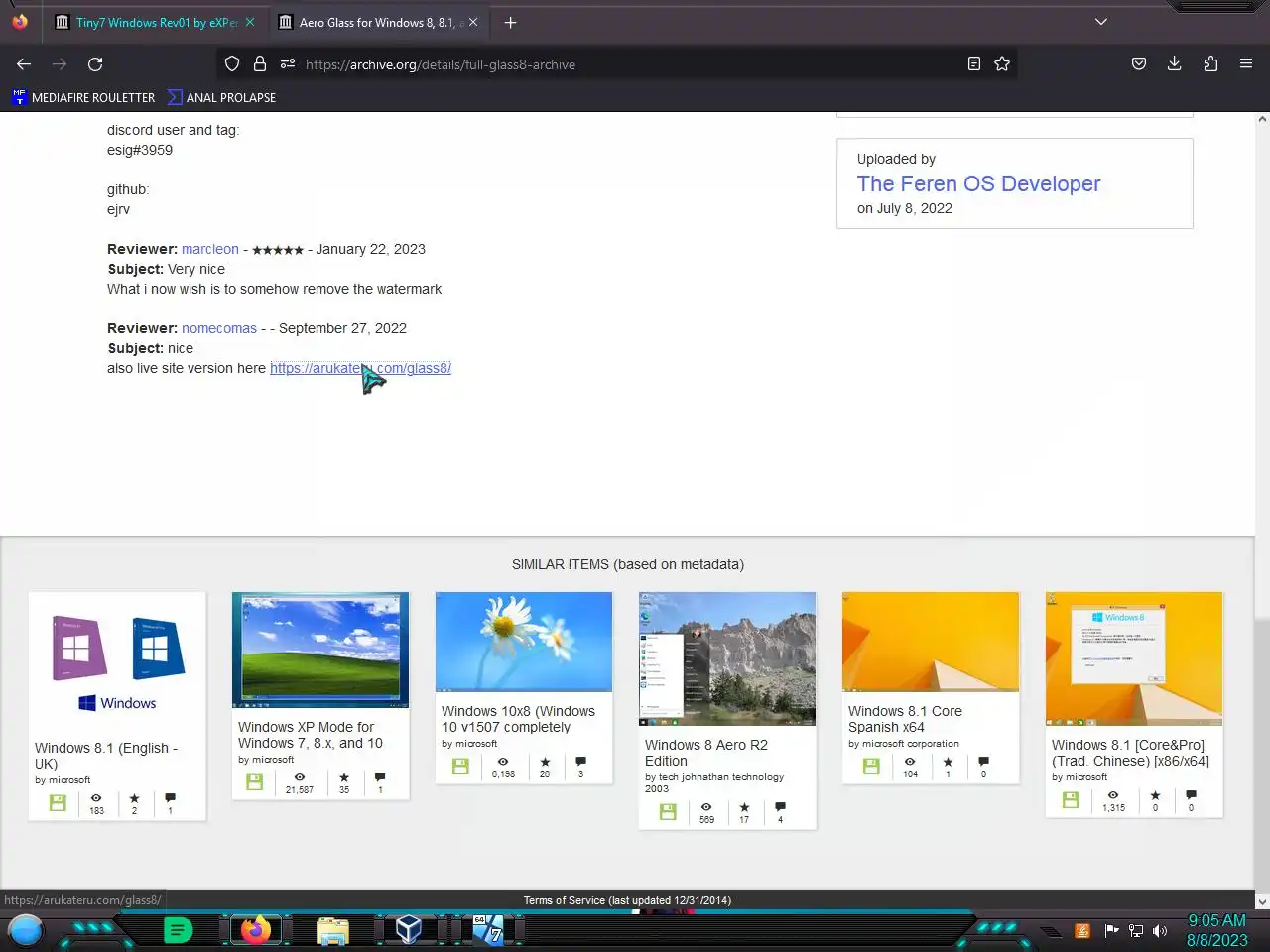Click the Windows 8.1 [Core&Pro] title
Image resolution: width=1270 pixels, height=952 pixels.
tap(1130, 753)
